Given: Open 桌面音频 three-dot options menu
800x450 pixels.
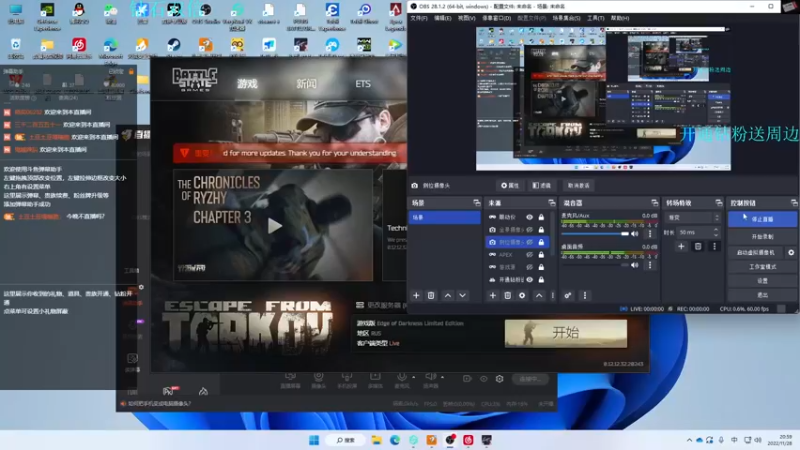Looking at the screenshot, I should 649,265.
